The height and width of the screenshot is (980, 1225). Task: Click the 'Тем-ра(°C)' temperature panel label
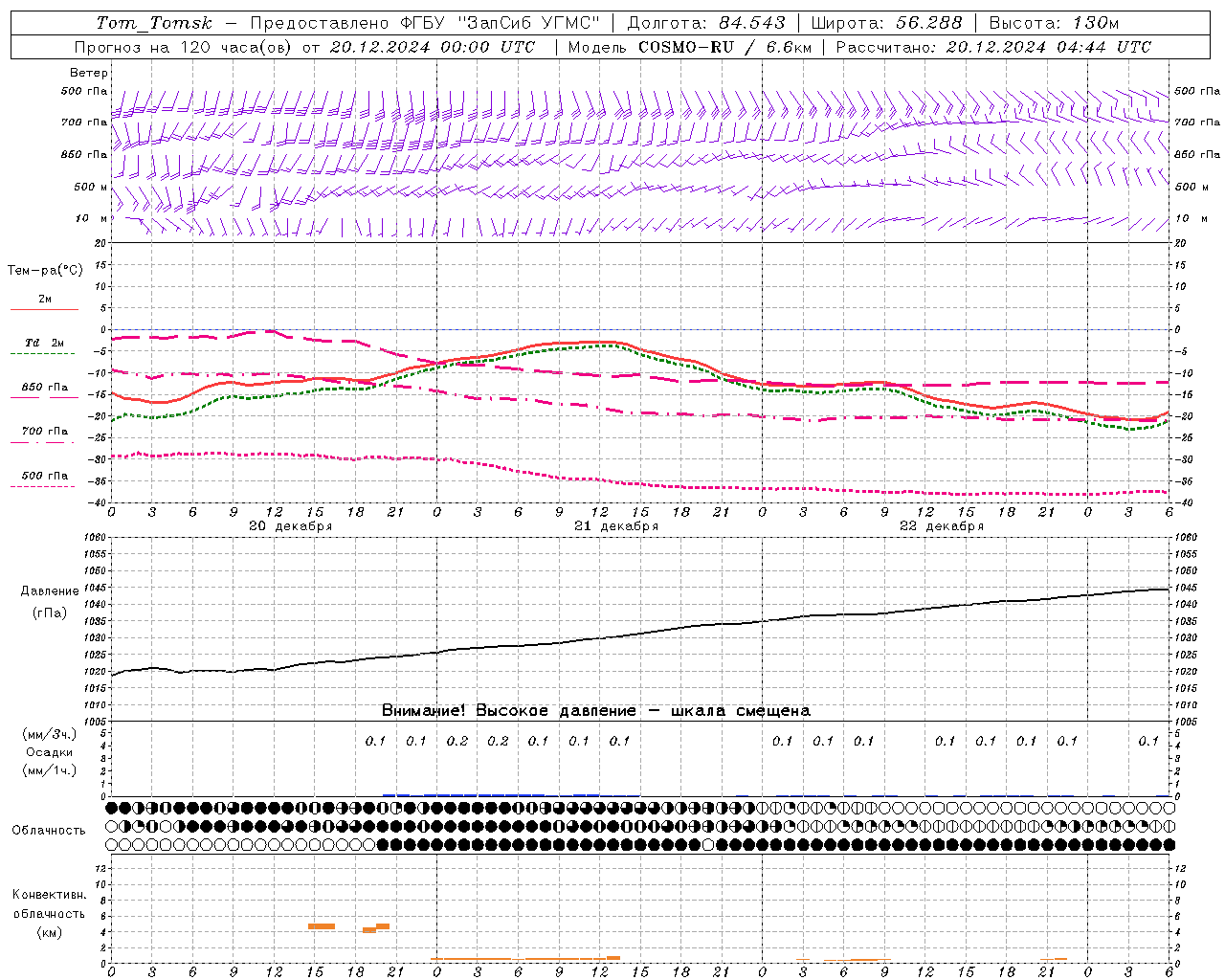click(x=45, y=271)
